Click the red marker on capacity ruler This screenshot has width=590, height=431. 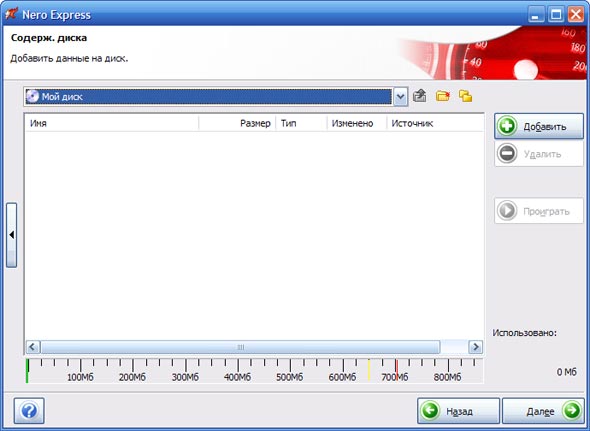396,370
